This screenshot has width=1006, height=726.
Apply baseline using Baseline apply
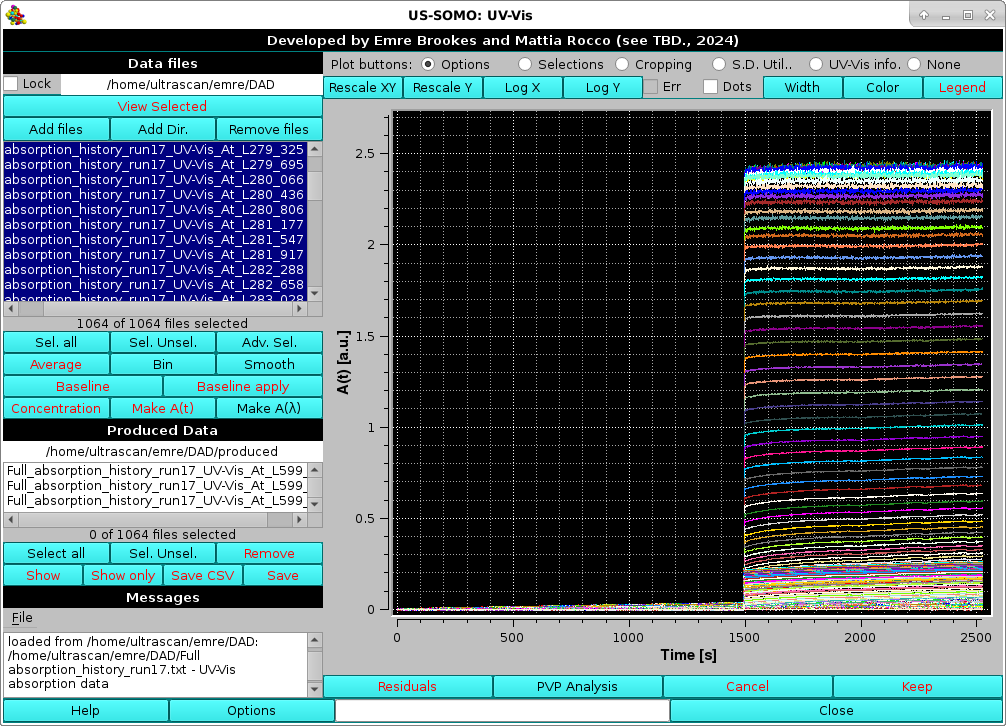click(x=242, y=386)
